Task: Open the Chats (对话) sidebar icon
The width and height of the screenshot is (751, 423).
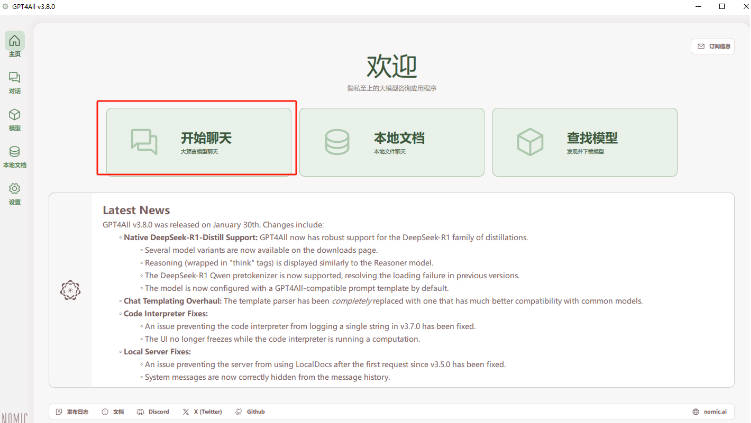Action: [x=15, y=82]
